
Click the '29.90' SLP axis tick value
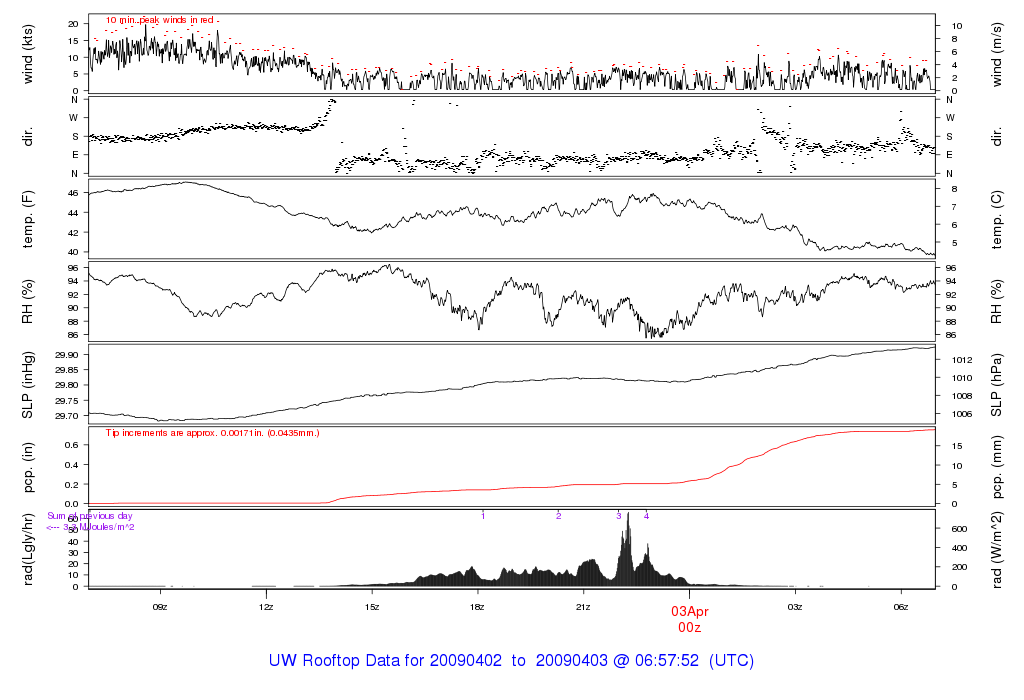[65, 355]
